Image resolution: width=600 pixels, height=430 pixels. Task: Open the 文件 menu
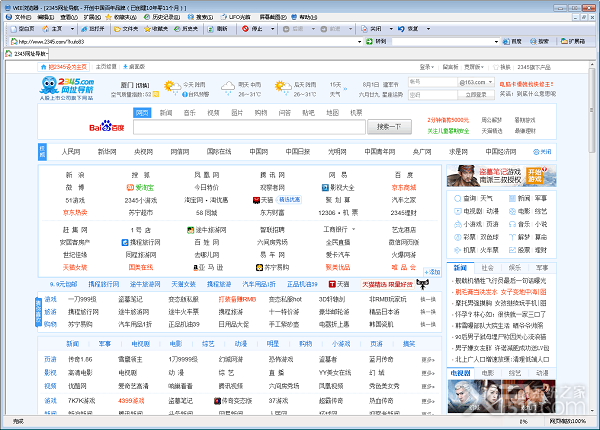coord(20,17)
